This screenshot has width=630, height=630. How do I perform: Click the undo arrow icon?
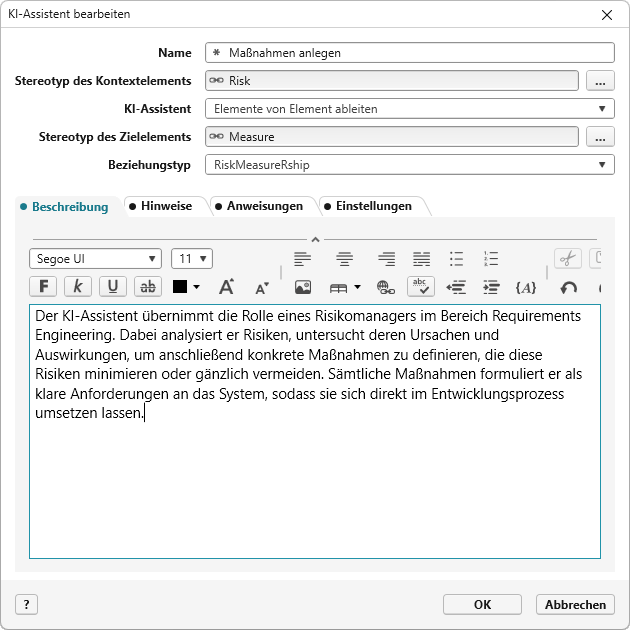coord(568,287)
